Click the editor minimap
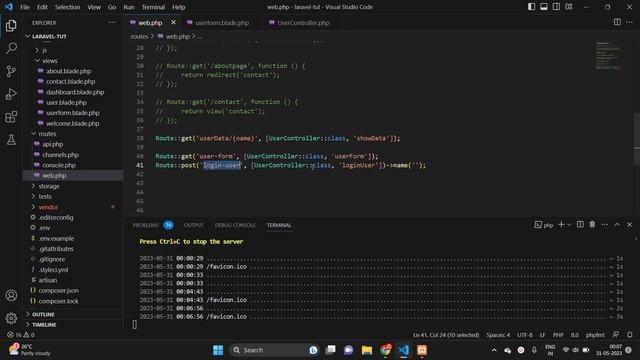The image size is (640, 360). (609, 55)
